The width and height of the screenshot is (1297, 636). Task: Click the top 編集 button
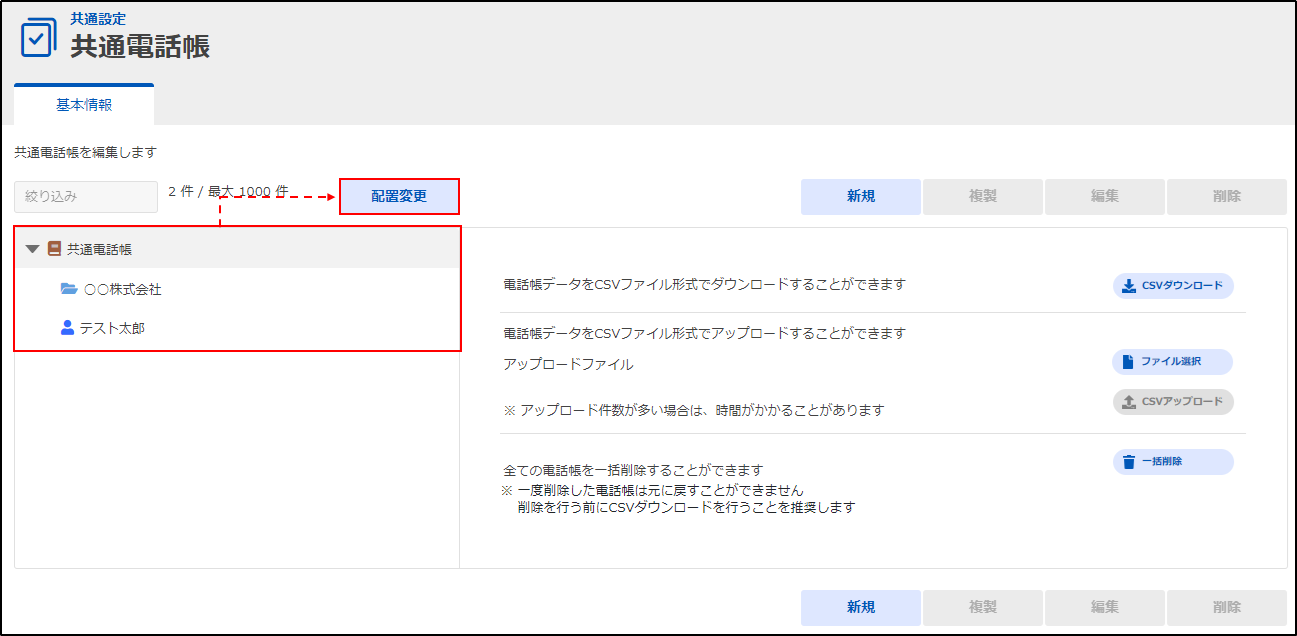1104,197
